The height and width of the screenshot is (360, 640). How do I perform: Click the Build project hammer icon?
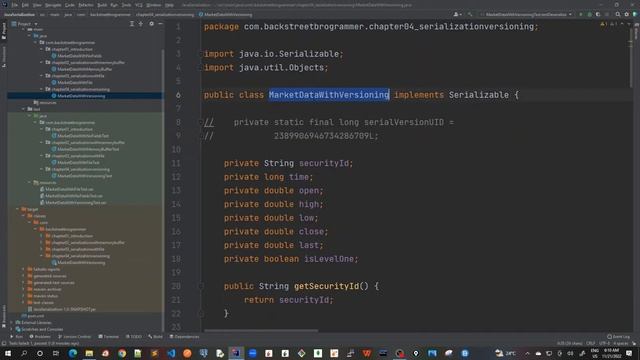pos(470,14)
